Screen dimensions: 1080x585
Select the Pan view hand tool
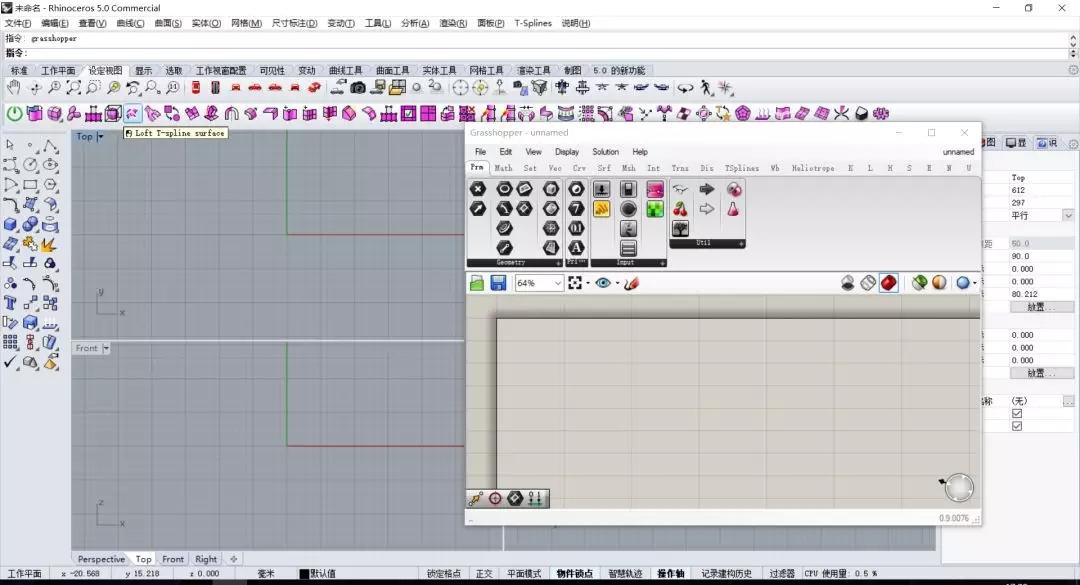point(14,88)
